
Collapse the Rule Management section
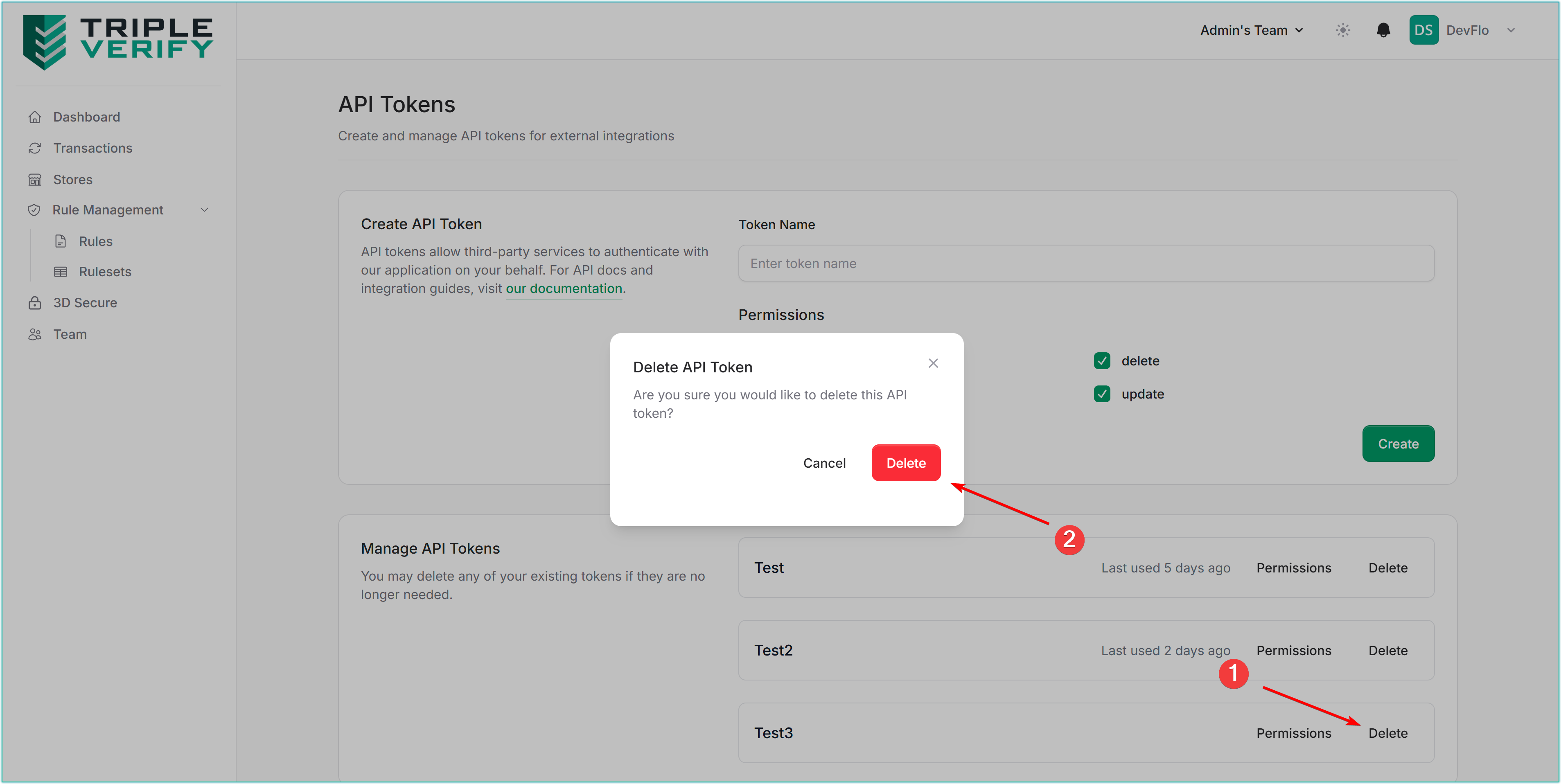(x=204, y=210)
